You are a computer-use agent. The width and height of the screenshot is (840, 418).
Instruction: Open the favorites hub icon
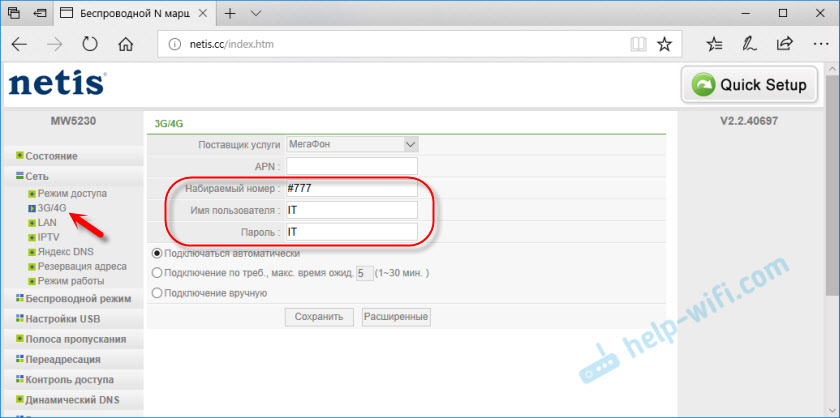coord(714,44)
